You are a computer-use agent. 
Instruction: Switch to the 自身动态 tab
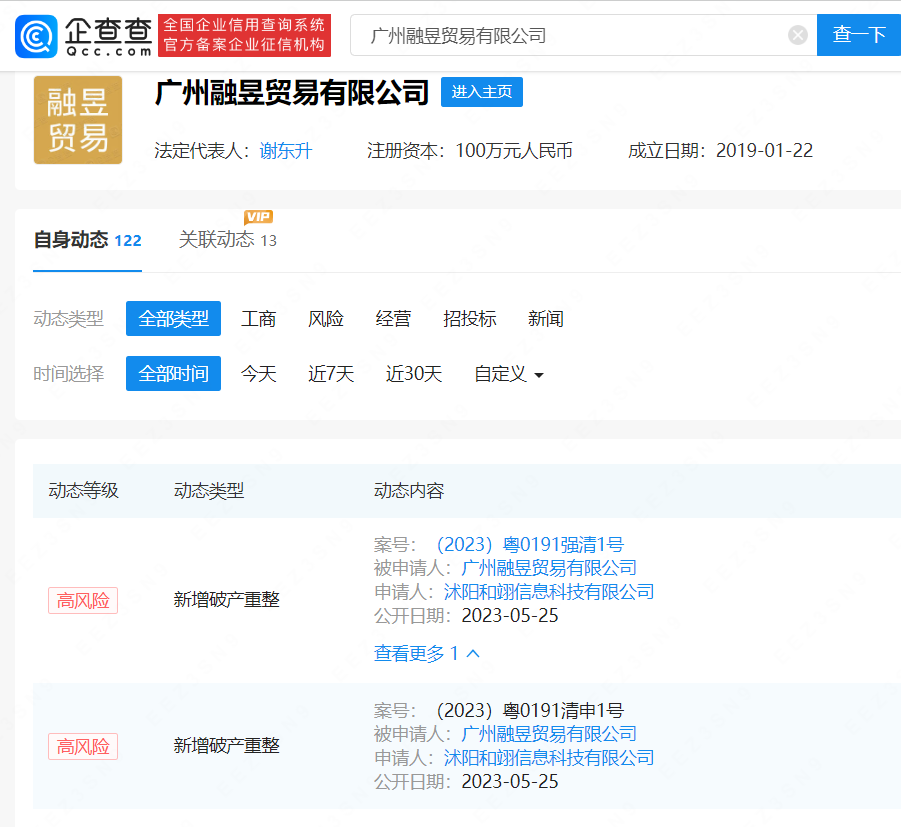coord(87,240)
